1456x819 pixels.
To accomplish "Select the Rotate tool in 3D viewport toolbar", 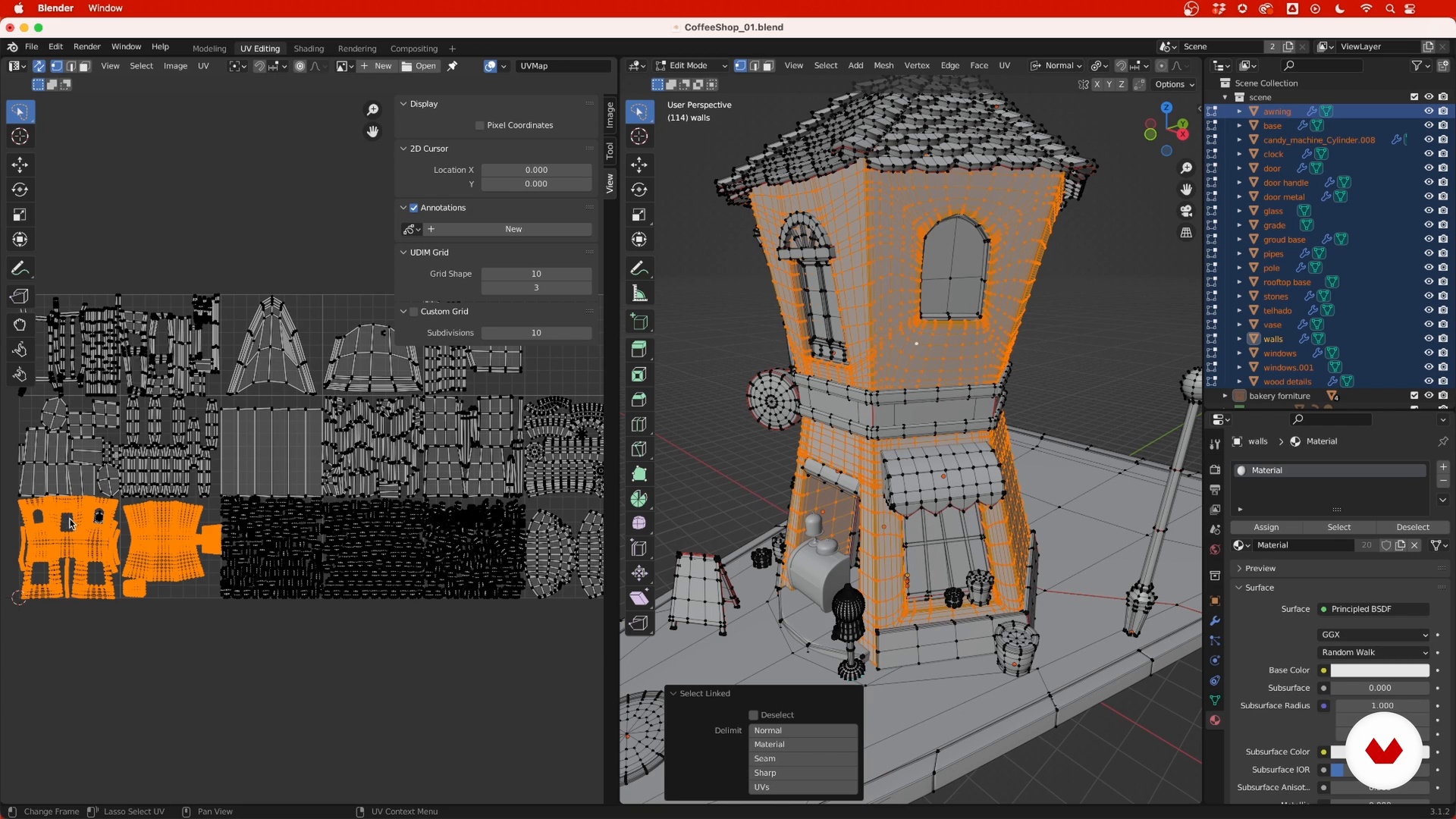I will [x=639, y=190].
